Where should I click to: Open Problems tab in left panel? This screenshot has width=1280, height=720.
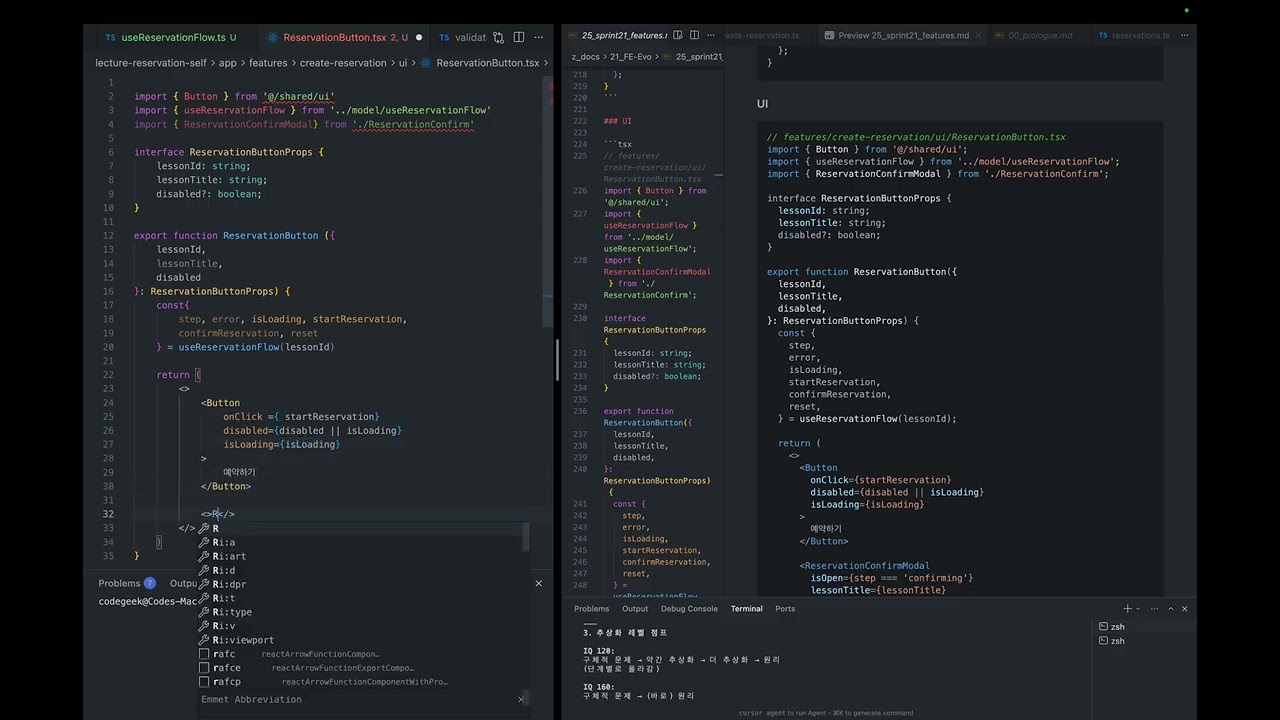[127, 583]
